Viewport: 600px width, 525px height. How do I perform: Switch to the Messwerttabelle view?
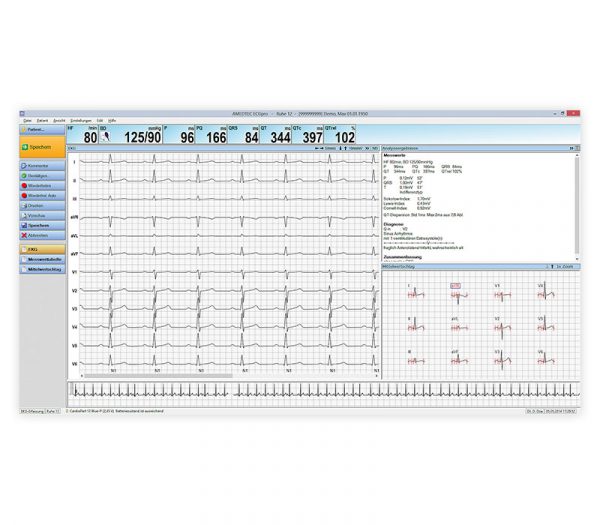tap(42, 259)
